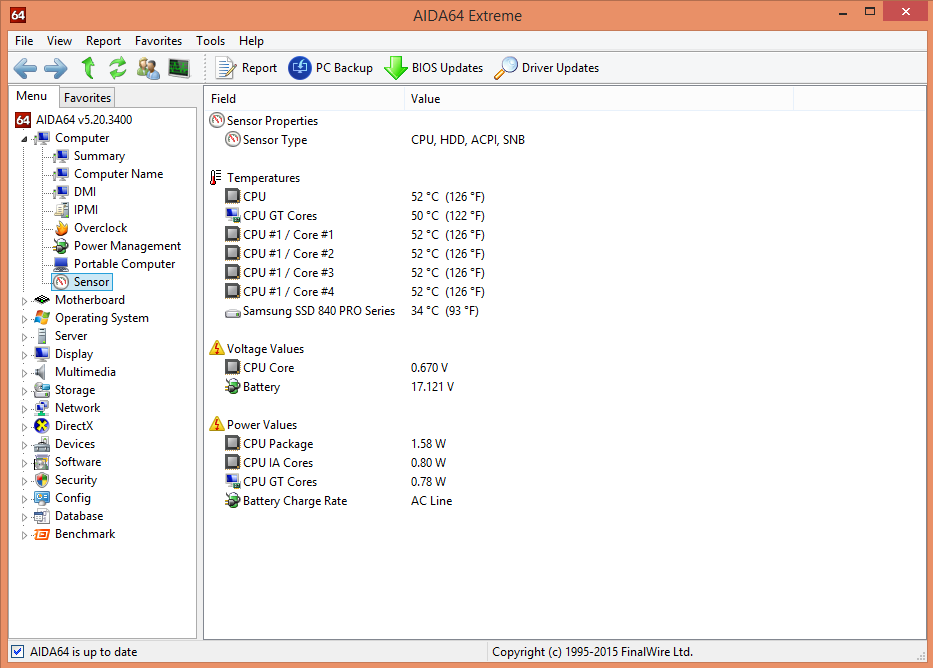Open the Manage Users toolbar icon
Viewport: 933px width, 668px height.
pyautogui.click(x=148, y=68)
